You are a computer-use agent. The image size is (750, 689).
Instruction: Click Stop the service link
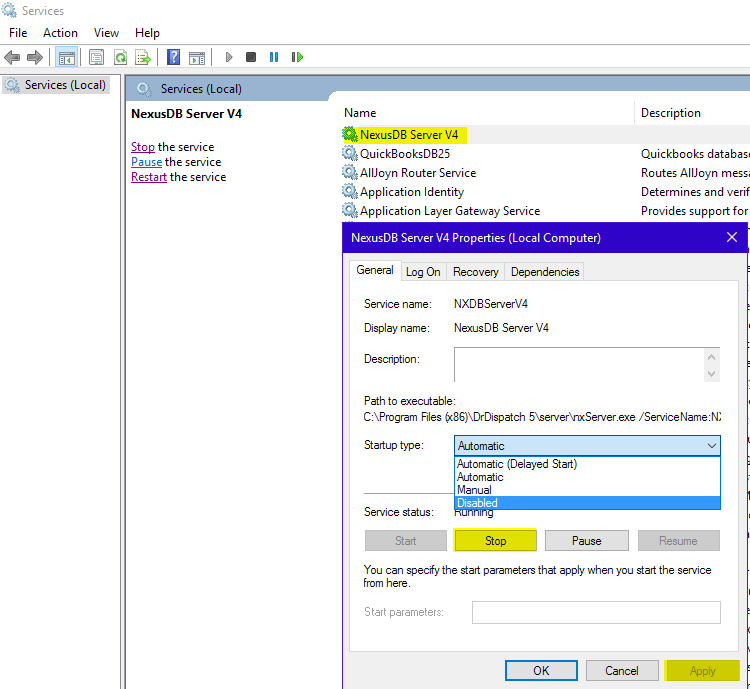click(x=143, y=147)
